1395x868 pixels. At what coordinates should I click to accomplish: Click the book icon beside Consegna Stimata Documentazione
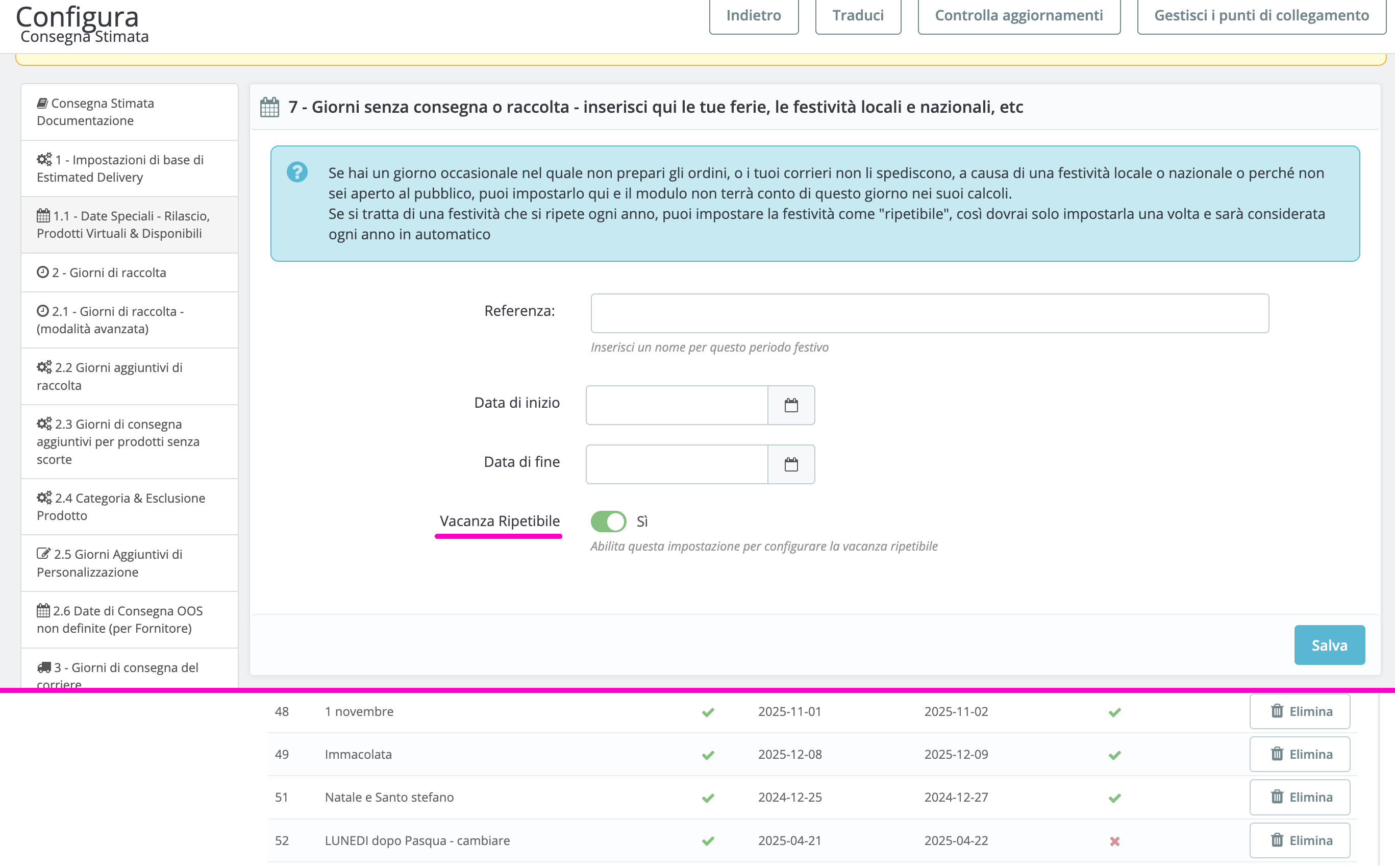coord(42,103)
